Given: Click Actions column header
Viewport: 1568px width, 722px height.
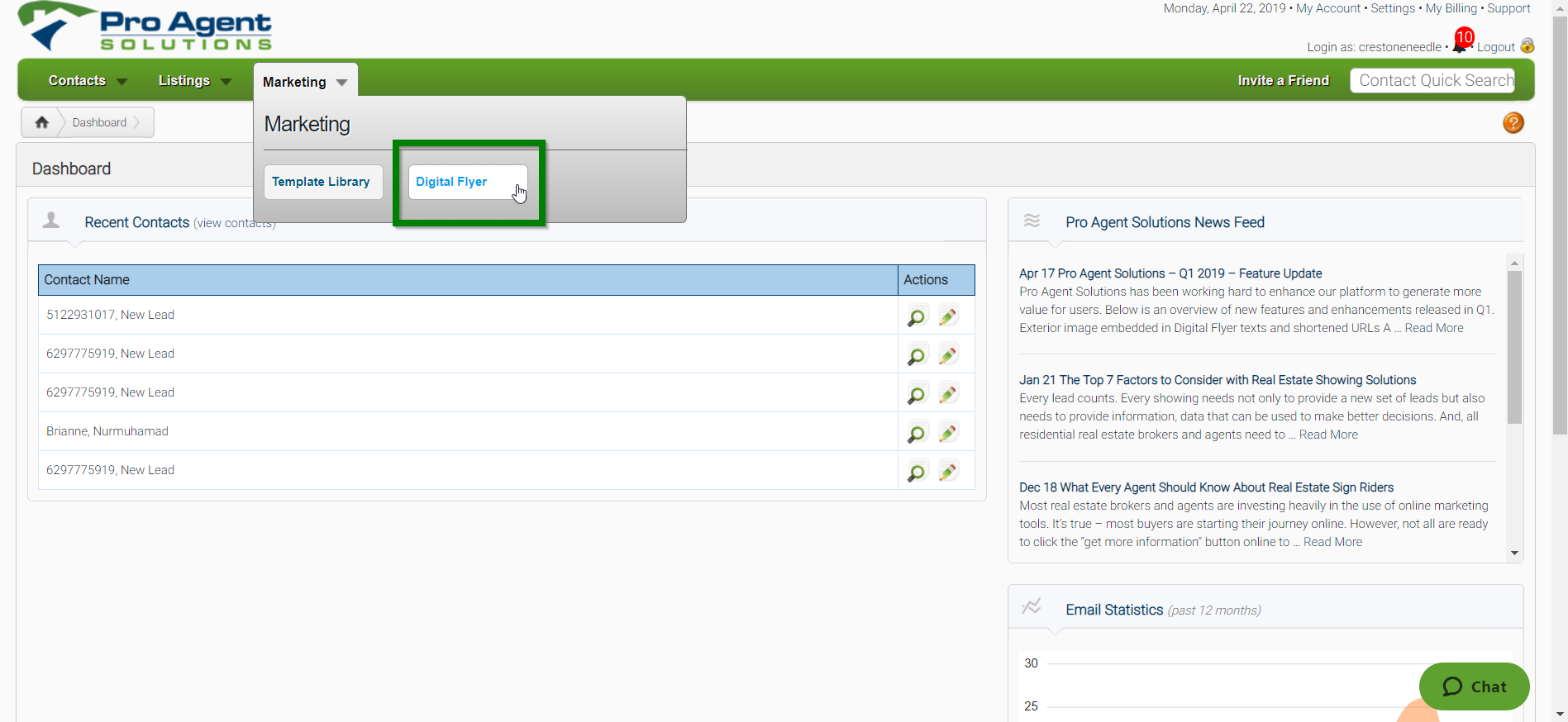Looking at the screenshot, I should click(937, 280).
